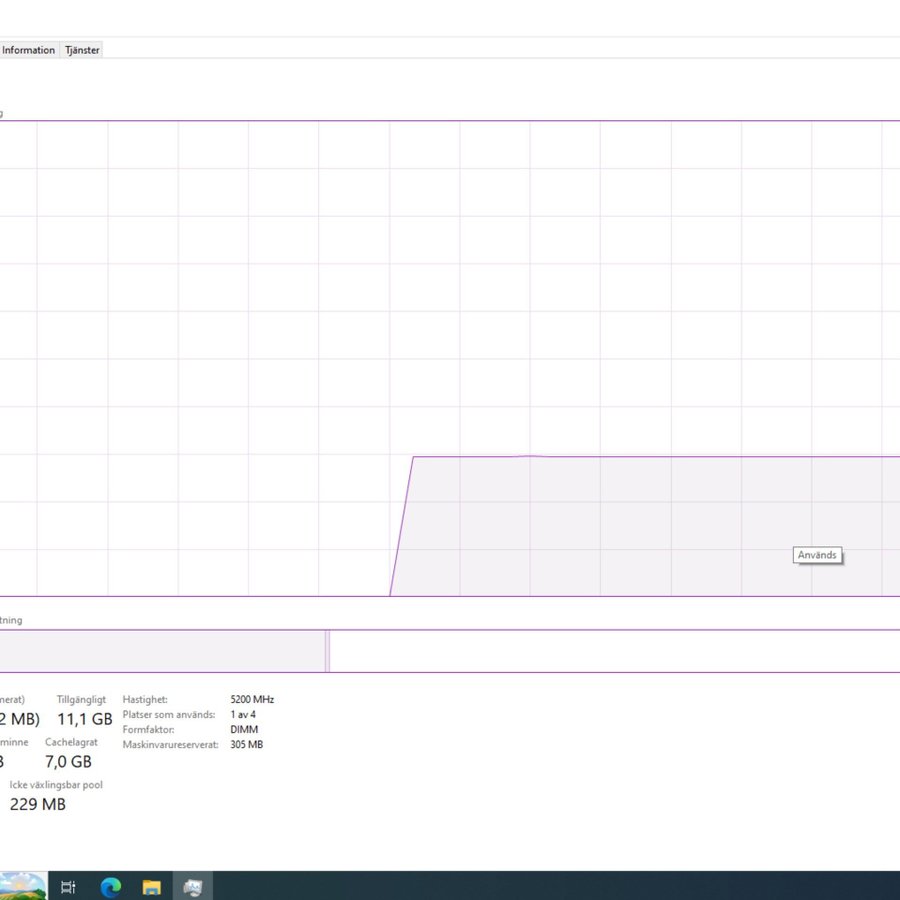
Task: Open File Explorer from taskbar
Action: pyautogui.click(x=151, y=887)
